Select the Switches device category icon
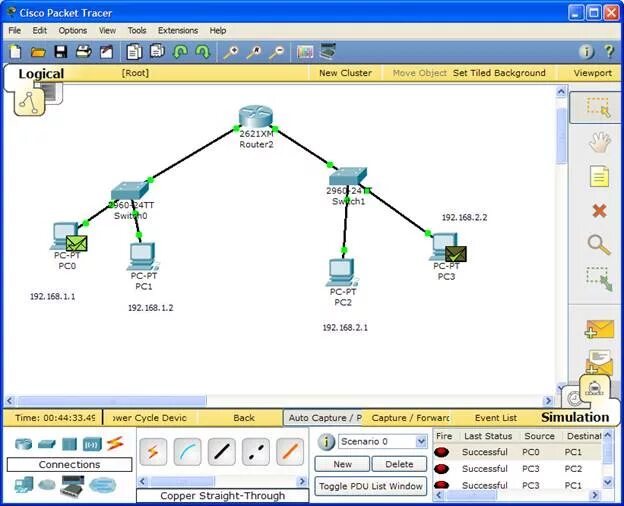This screenshot has width=624, height=506. tap(47, 444)
